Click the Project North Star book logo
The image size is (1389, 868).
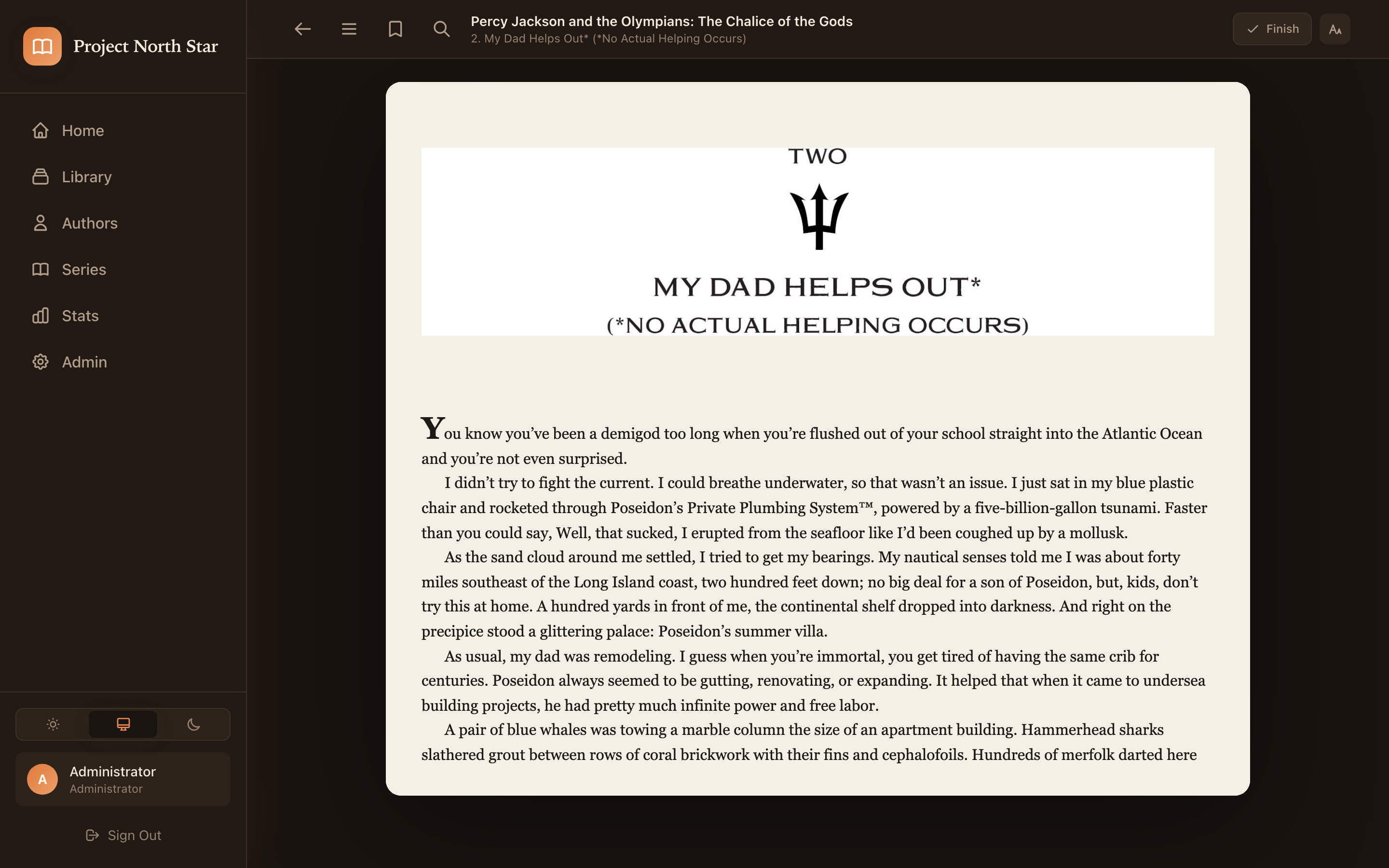(x=42, y=46)
